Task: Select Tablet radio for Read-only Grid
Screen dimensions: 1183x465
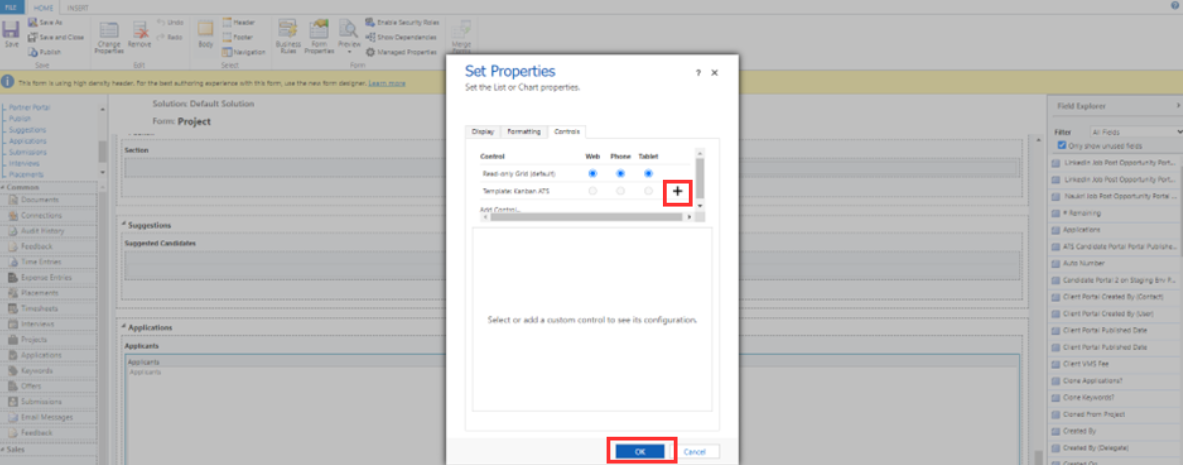Action: pyautogui.click(x=648, y=174)
